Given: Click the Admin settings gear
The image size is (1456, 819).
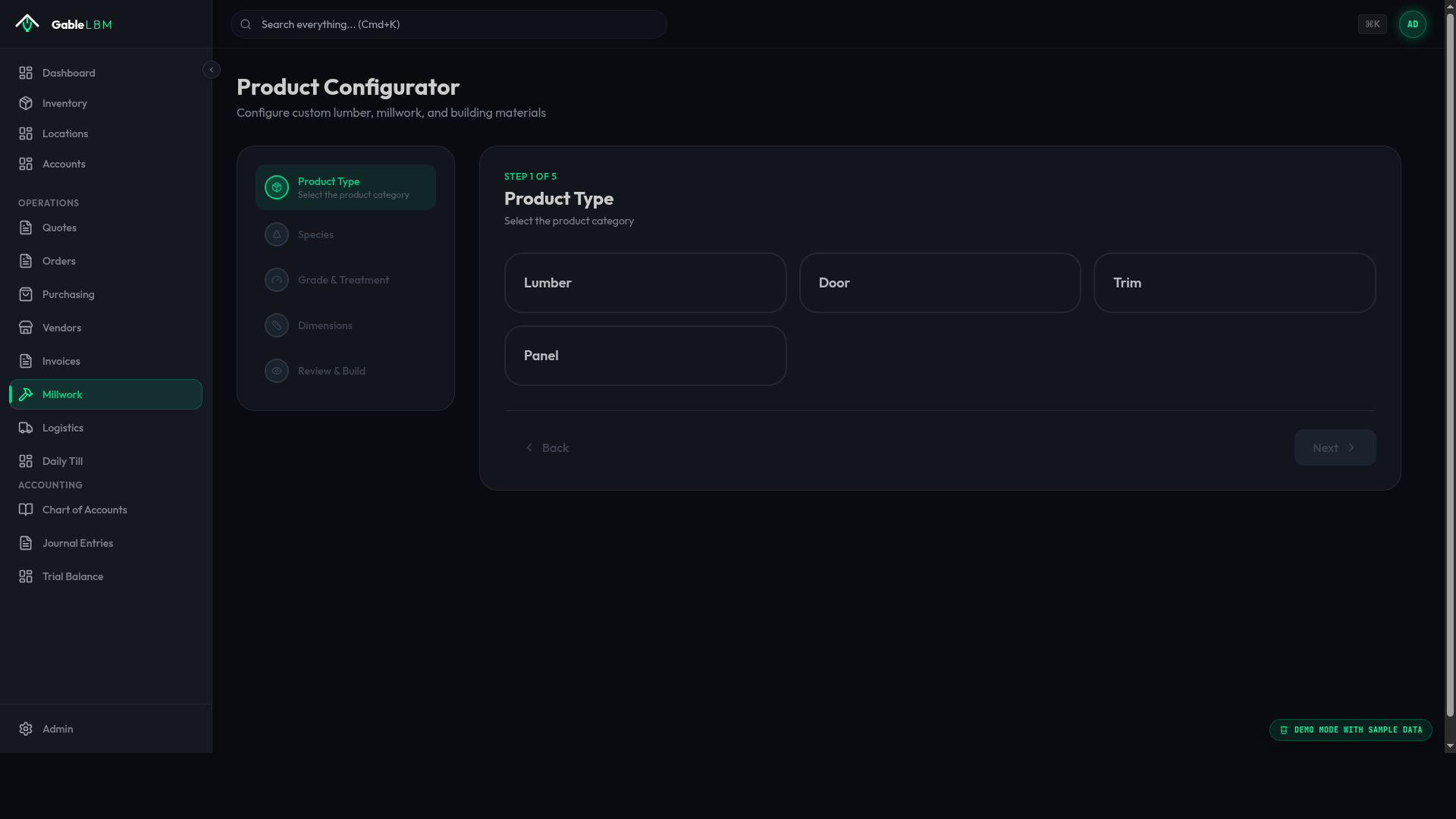Looking at the screenshot, I should coord(25,729).
